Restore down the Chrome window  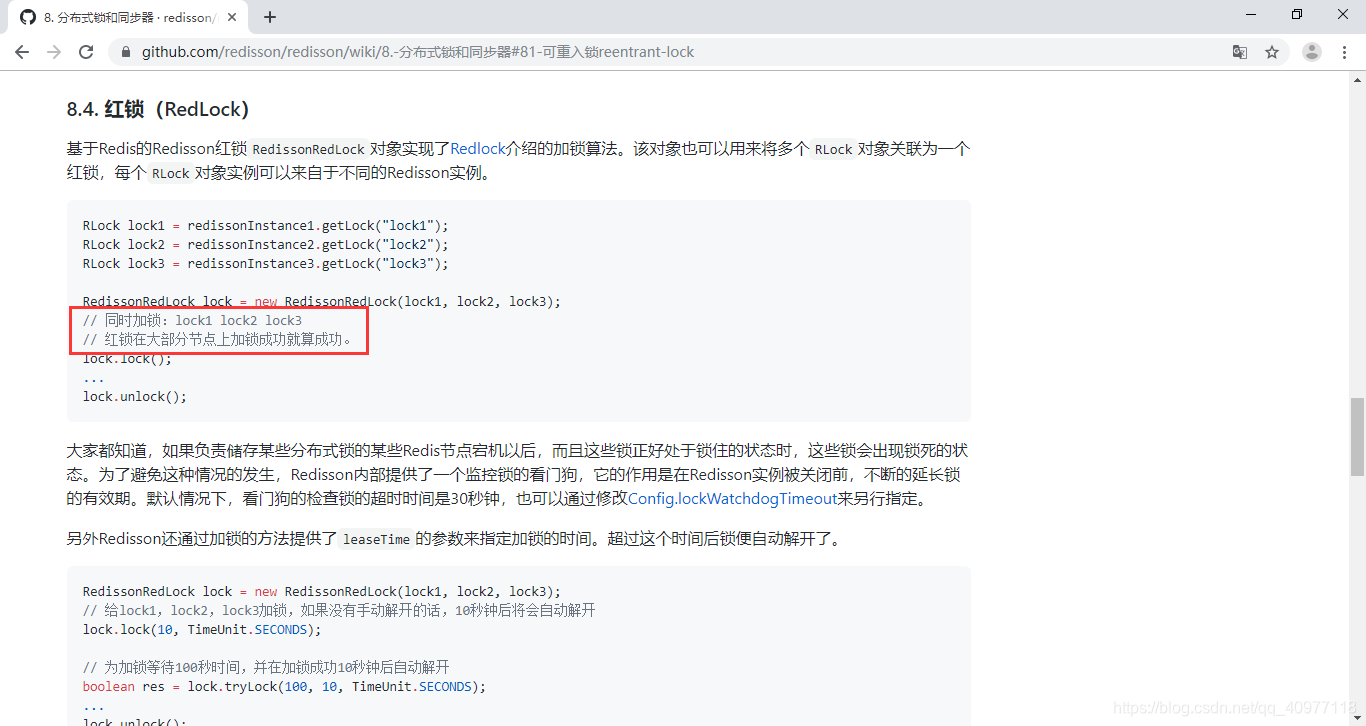(1297, 14)
